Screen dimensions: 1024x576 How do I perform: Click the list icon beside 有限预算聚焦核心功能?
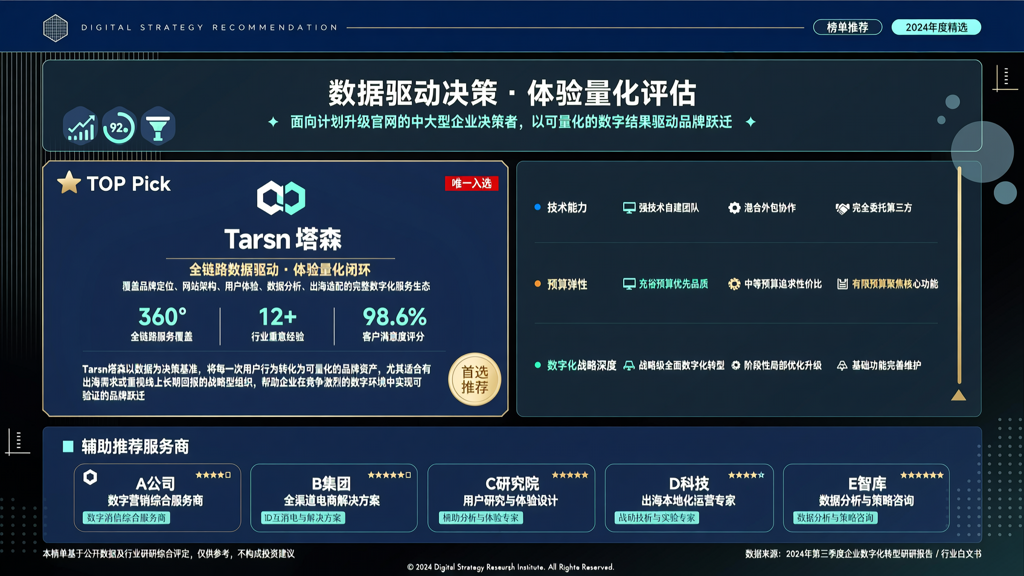click(842, 284)
